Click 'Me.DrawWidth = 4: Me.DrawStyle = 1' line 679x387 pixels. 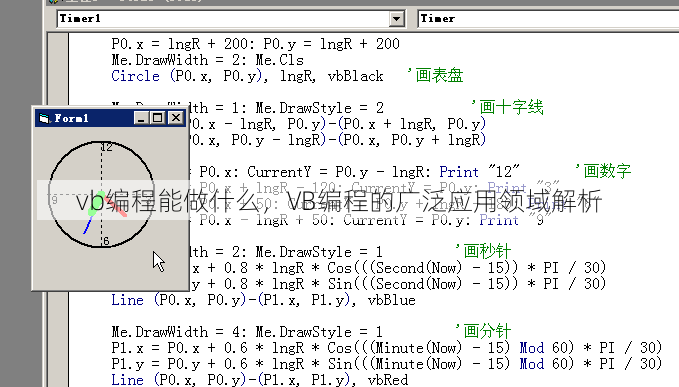(247, 332)
